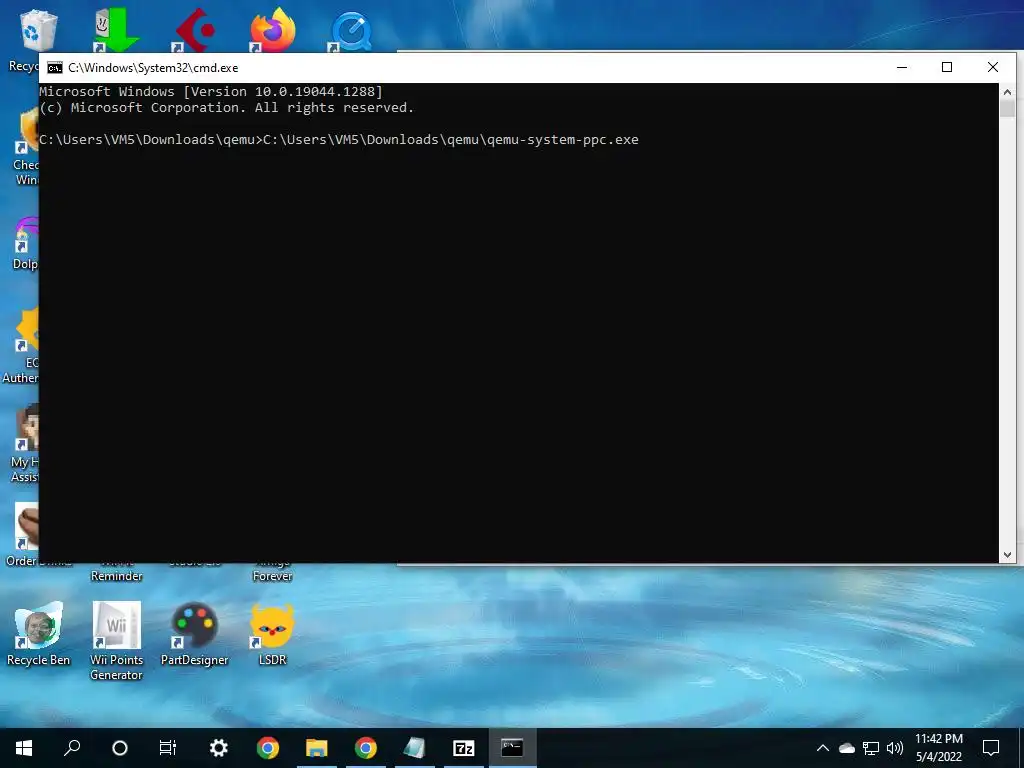
Task: Switch to Chrome icon beside File Explorer
Action: (x=366, y=748)
